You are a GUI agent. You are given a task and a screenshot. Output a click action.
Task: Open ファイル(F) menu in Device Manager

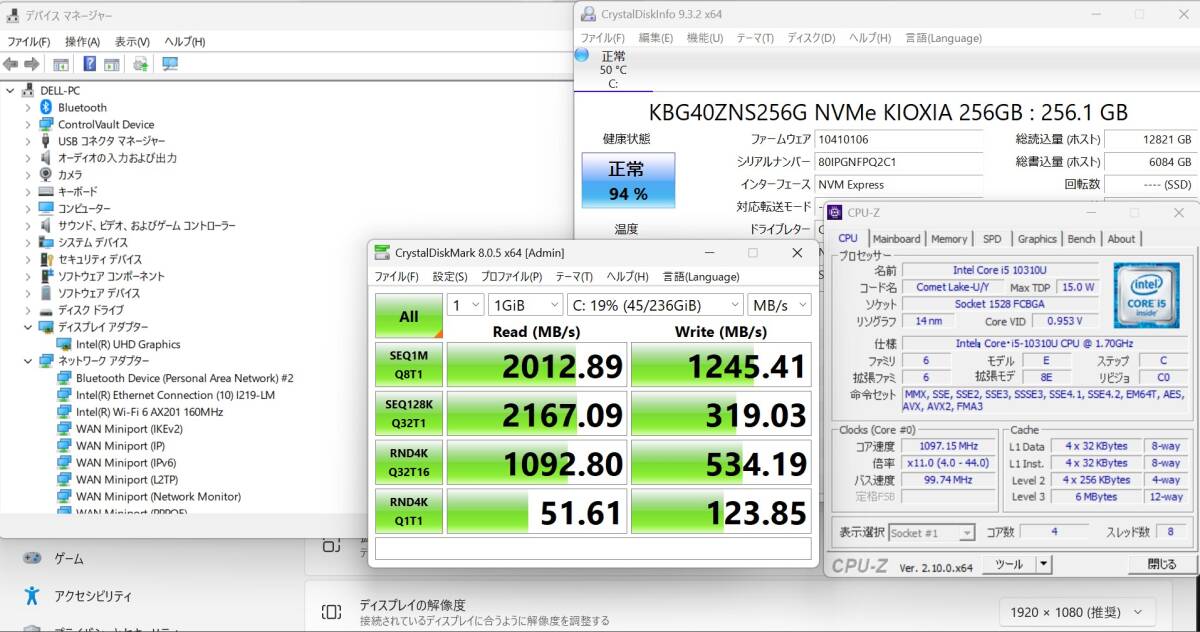(x=28, y=42)
